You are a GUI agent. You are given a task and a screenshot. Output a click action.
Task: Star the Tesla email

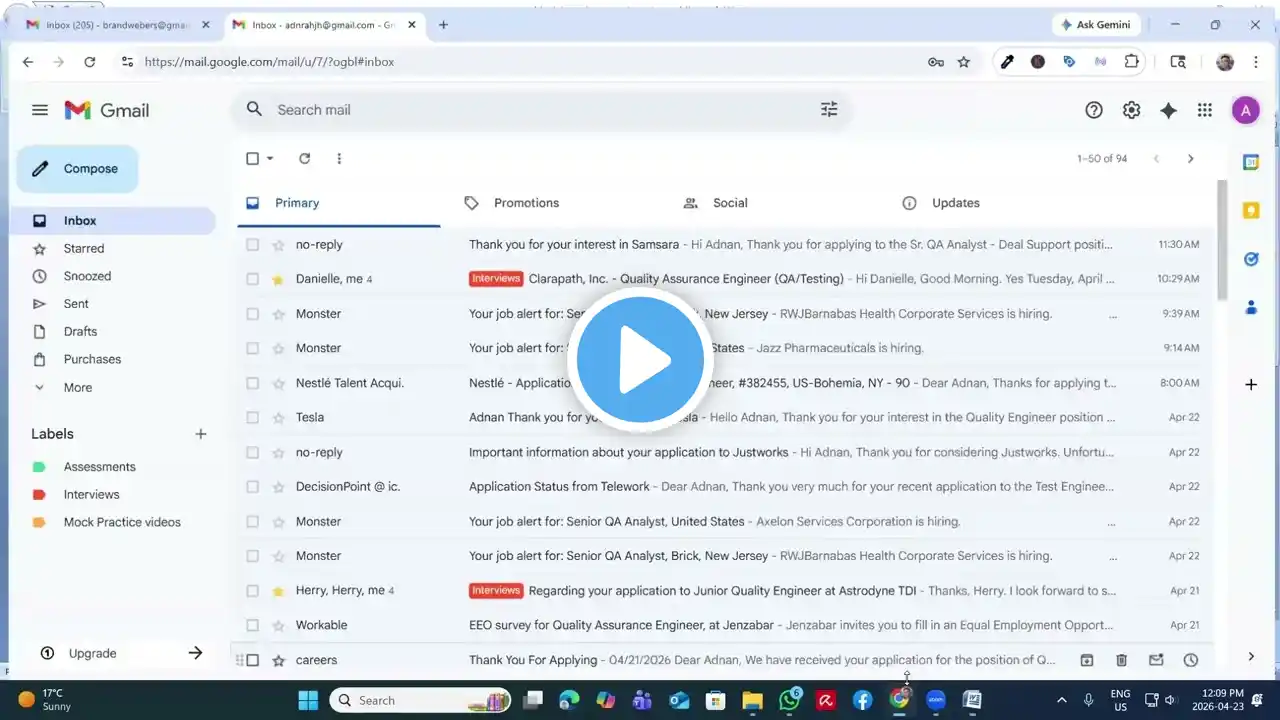(x=278, y=418)
